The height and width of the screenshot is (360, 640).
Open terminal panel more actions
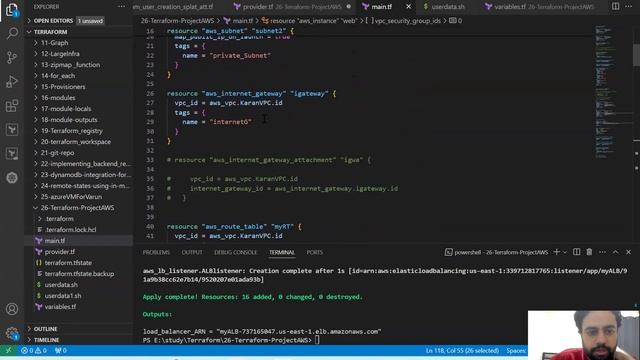[602, 252]
